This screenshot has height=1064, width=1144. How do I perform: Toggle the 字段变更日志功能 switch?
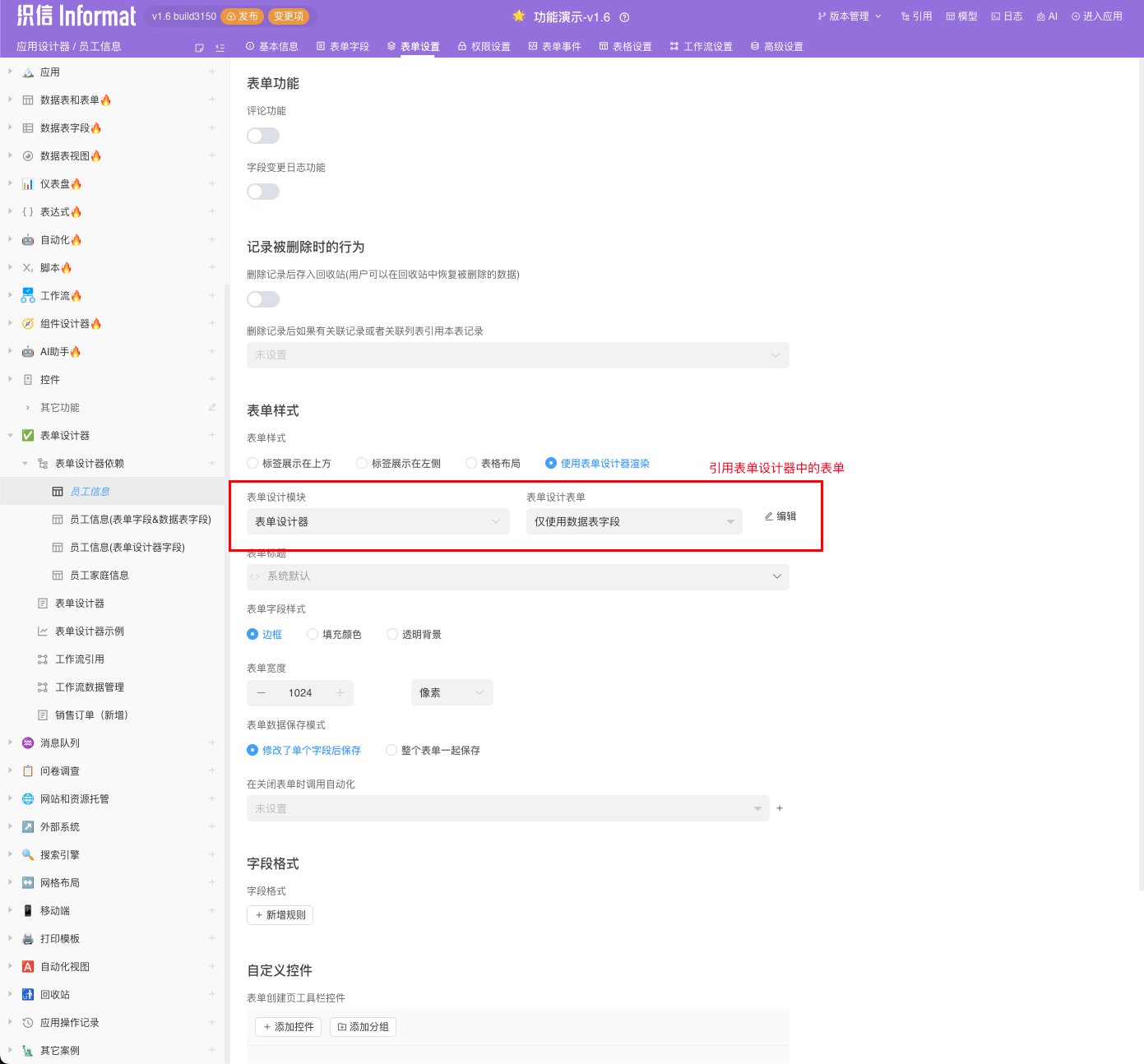coord(263,192)
